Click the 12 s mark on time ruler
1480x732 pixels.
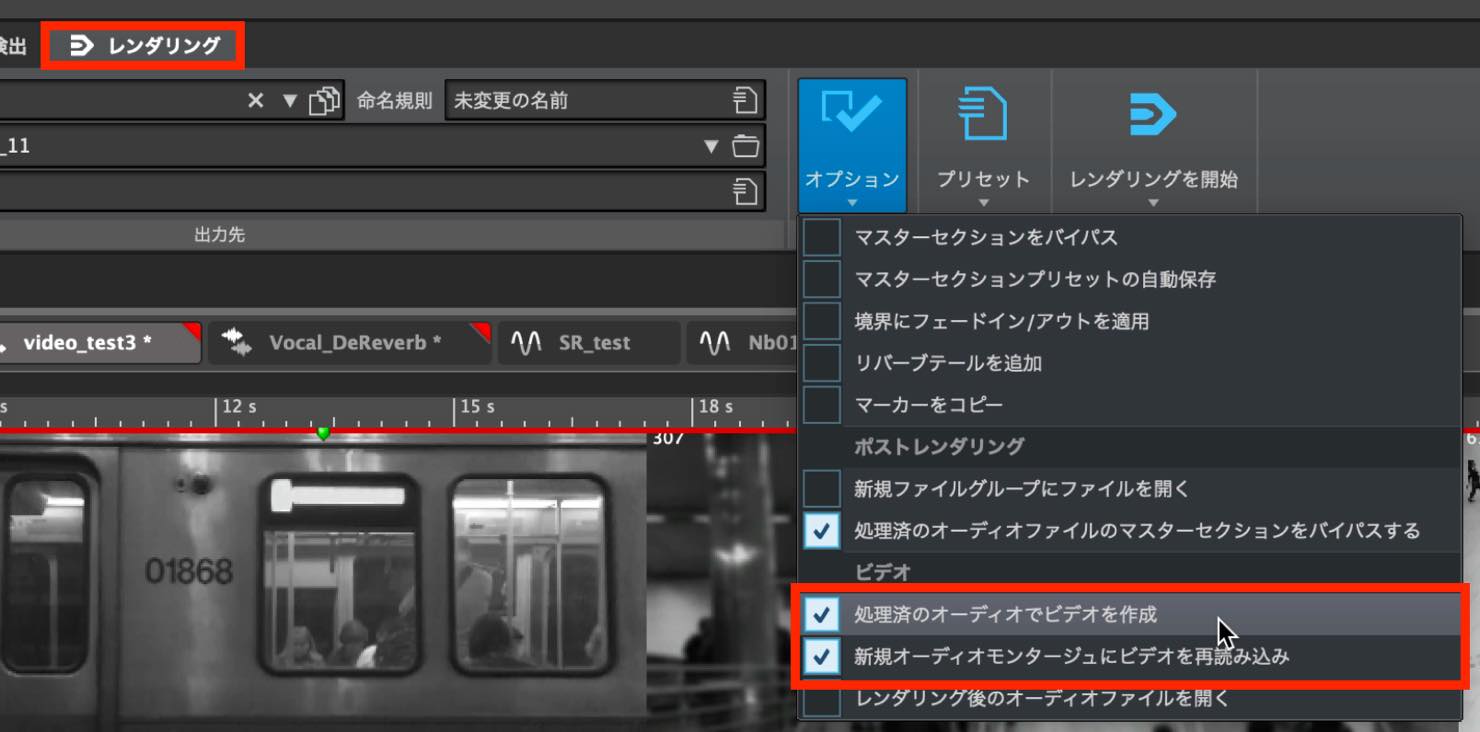239,407
